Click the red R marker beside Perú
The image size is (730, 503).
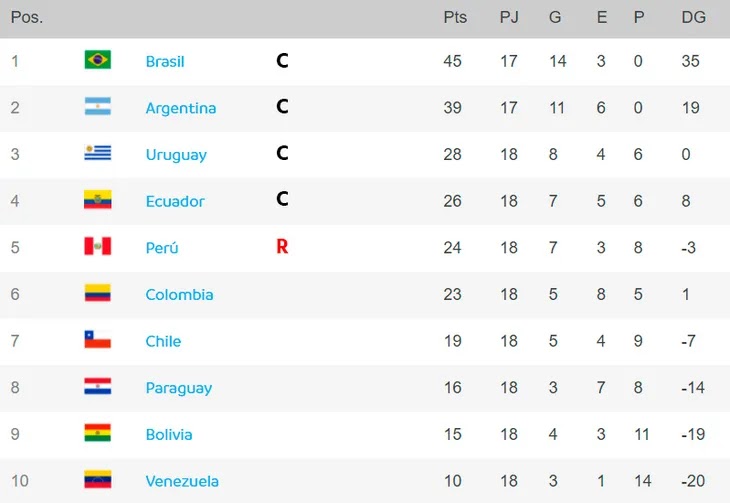click(x=282, y=246)
